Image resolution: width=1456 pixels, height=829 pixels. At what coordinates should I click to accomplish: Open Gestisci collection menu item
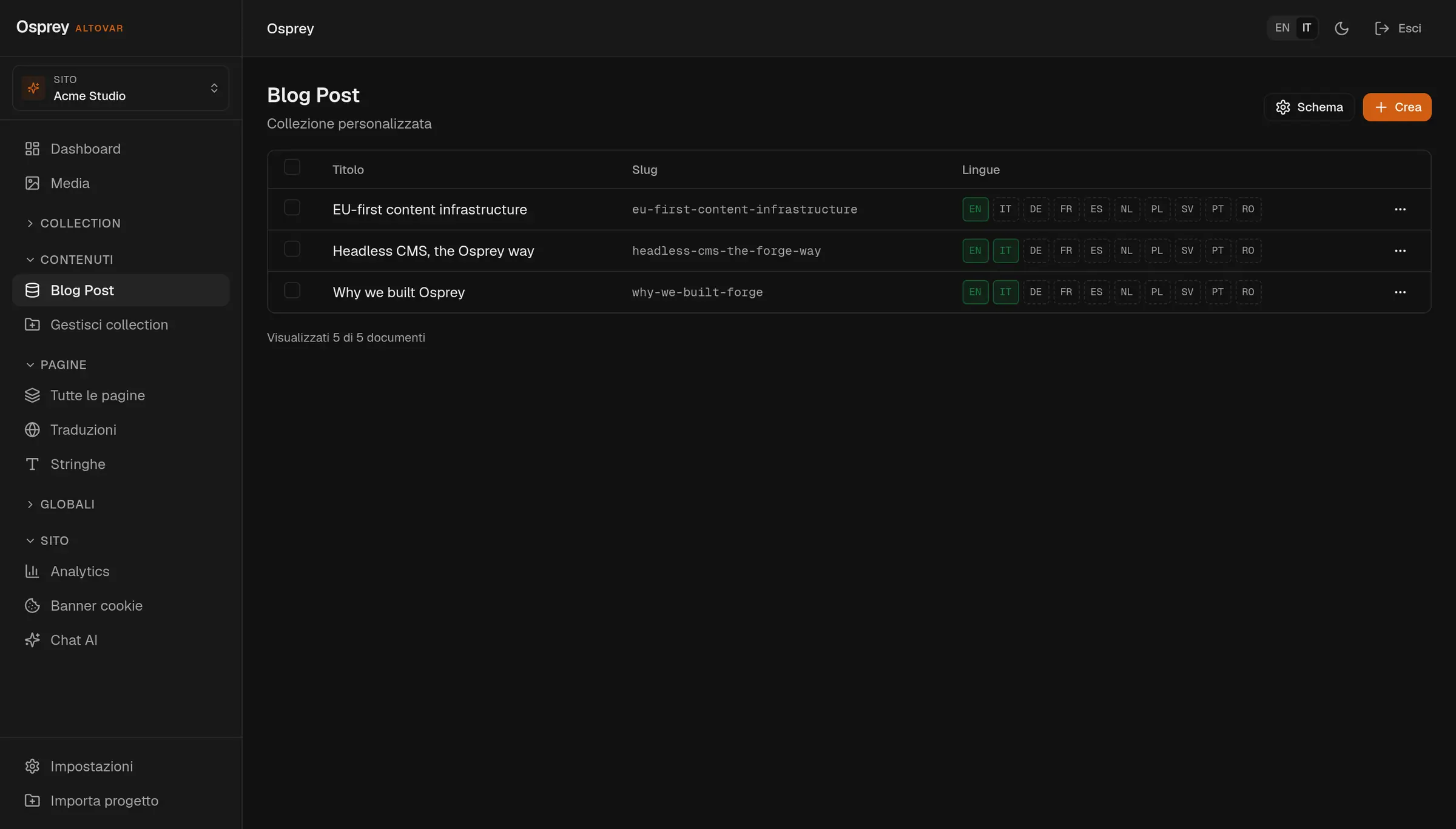coord(121,324)
